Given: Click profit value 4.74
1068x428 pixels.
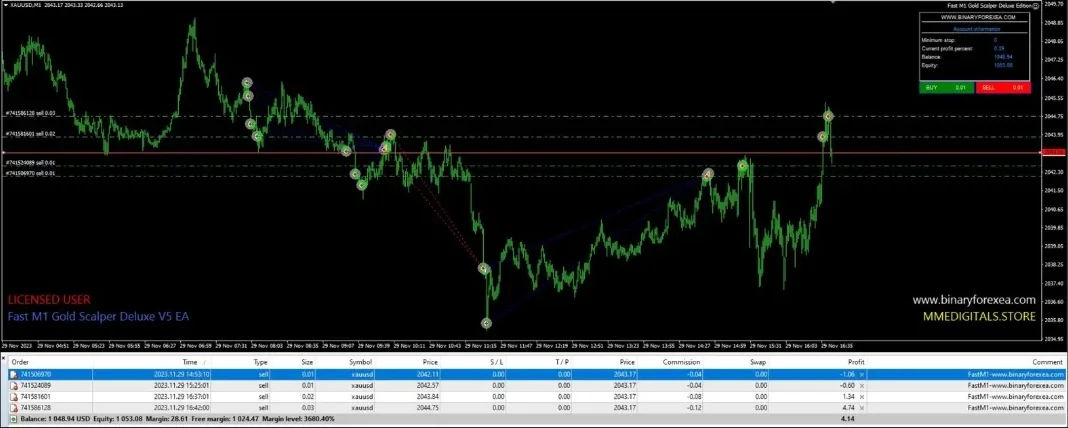Looking at the screenshot, I should coord(849,407).
